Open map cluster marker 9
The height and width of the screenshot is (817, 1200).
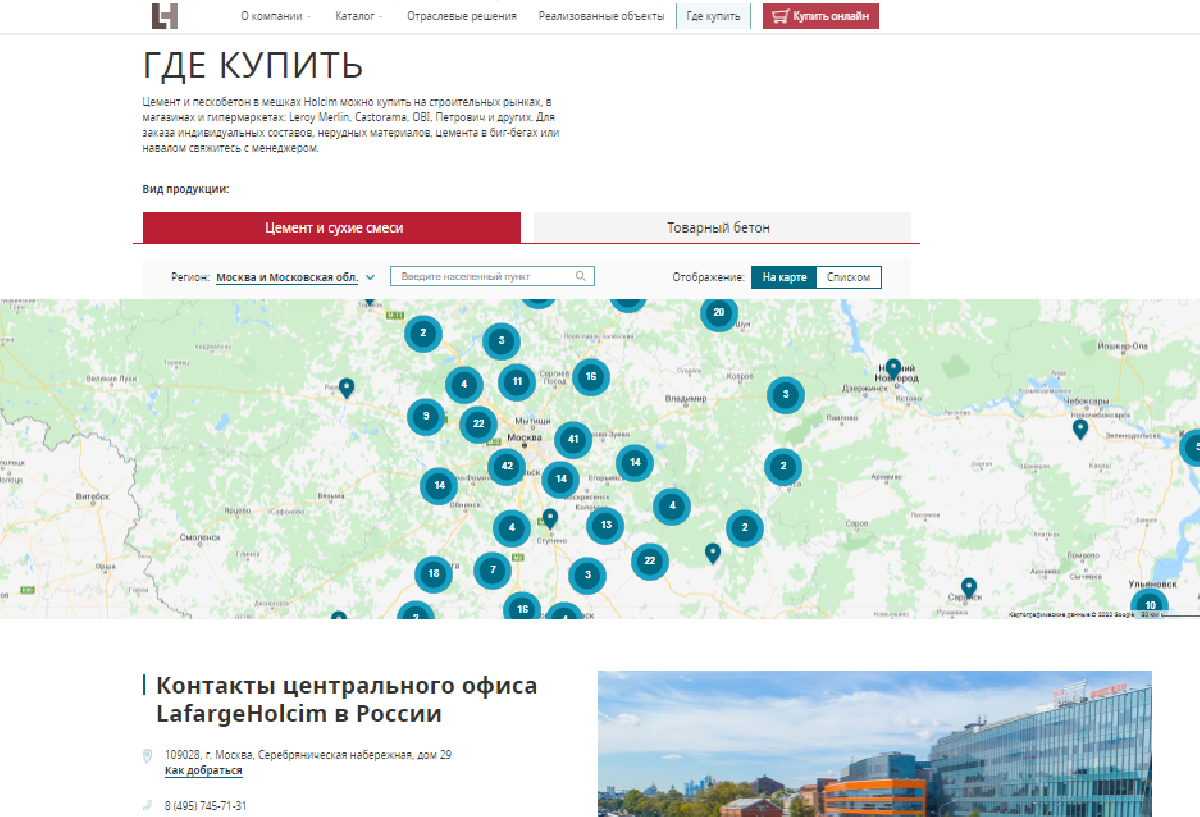coord(426,416)
